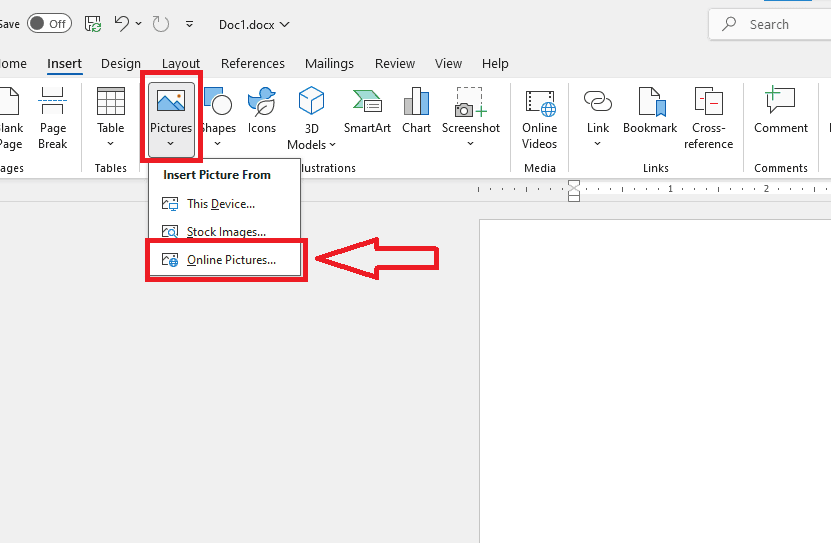Insert a Cross-reference

coord(708,118)
